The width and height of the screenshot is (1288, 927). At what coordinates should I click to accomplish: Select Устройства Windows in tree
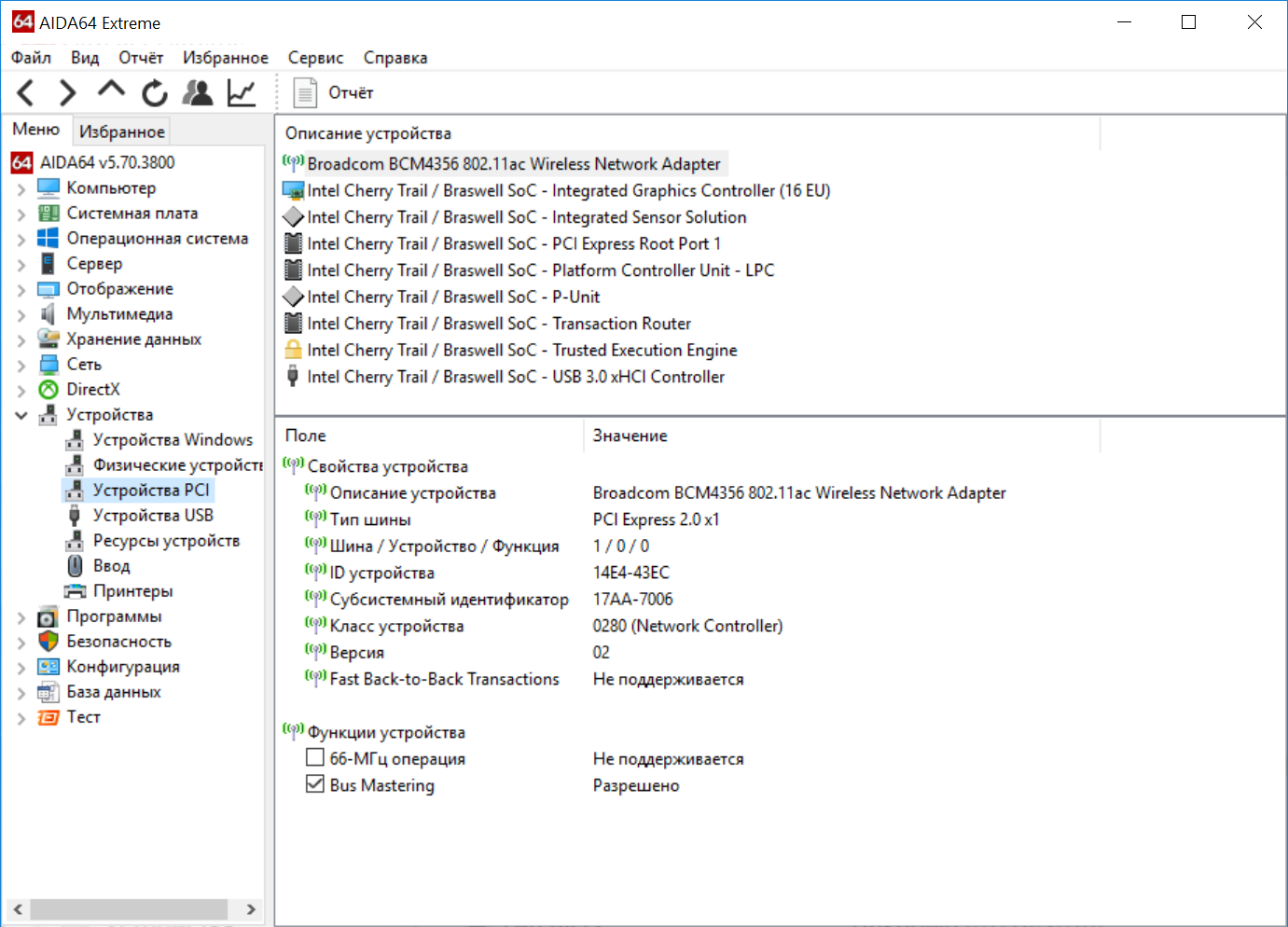[173, 439]
